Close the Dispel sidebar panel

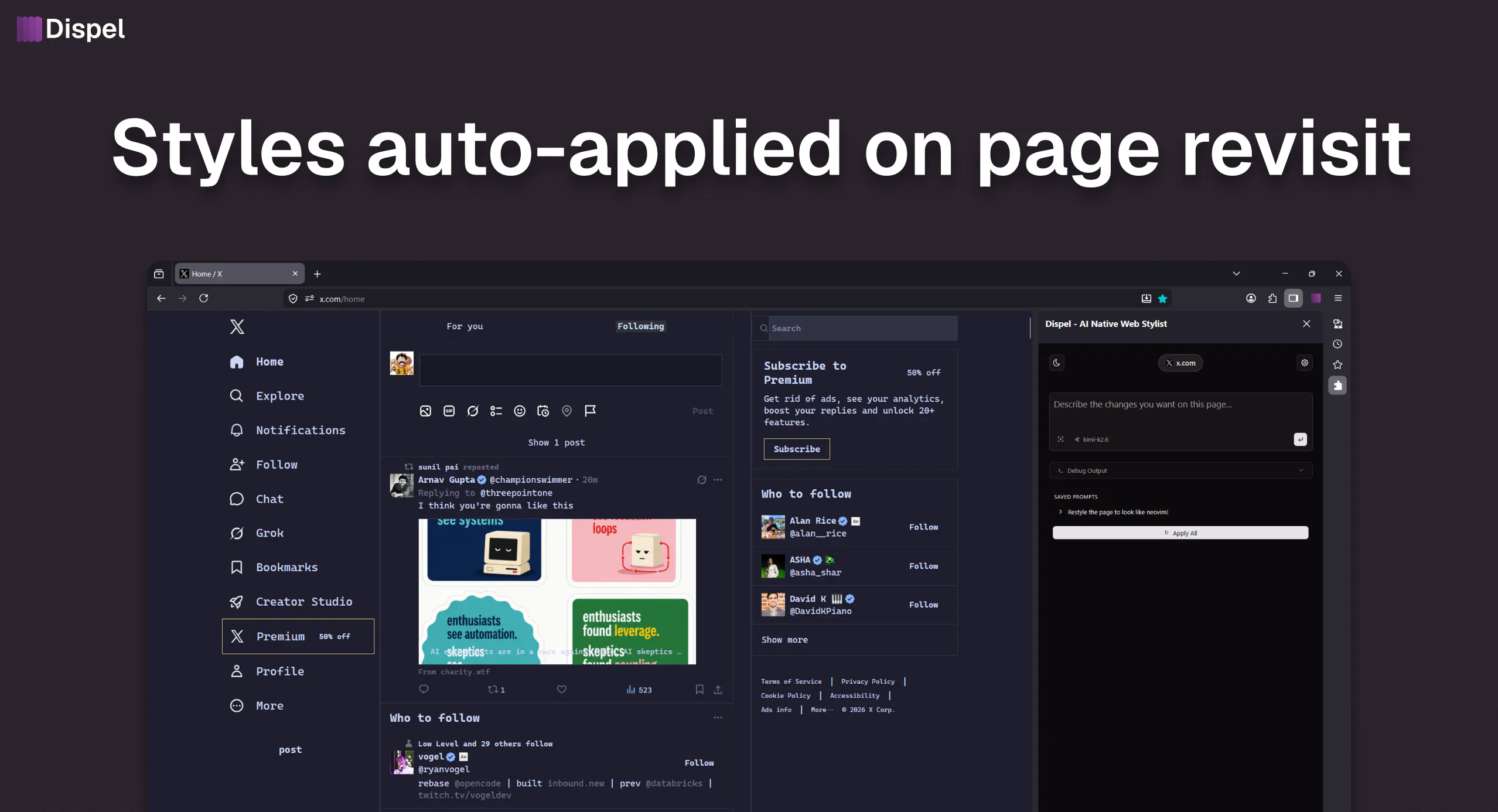[1306, 324]
